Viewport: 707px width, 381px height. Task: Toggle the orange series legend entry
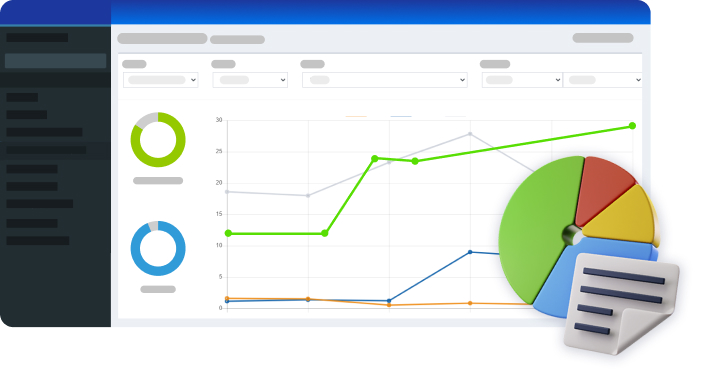(x=356, y=116)
